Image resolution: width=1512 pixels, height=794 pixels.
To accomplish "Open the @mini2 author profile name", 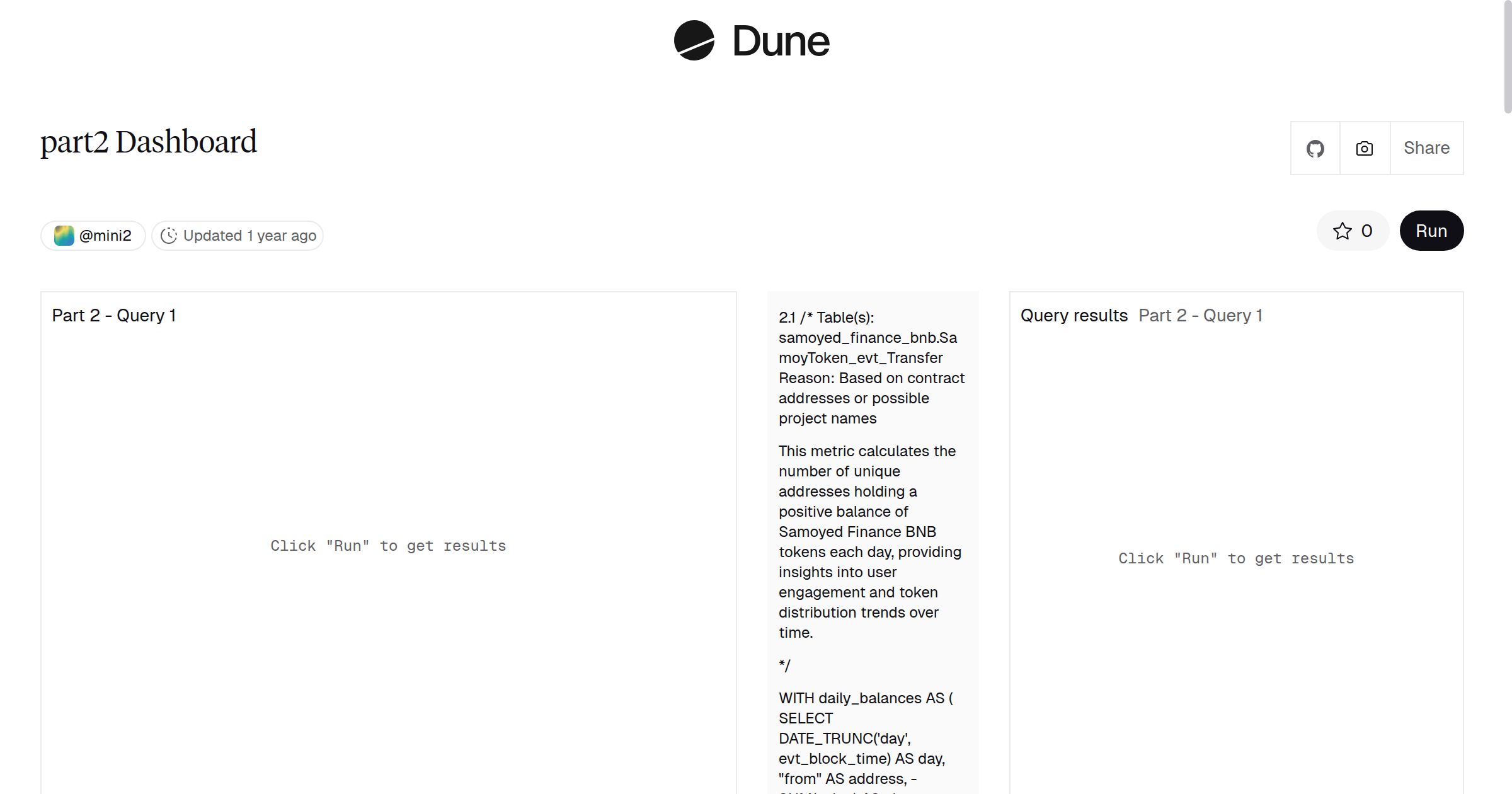I will point(105,236).
